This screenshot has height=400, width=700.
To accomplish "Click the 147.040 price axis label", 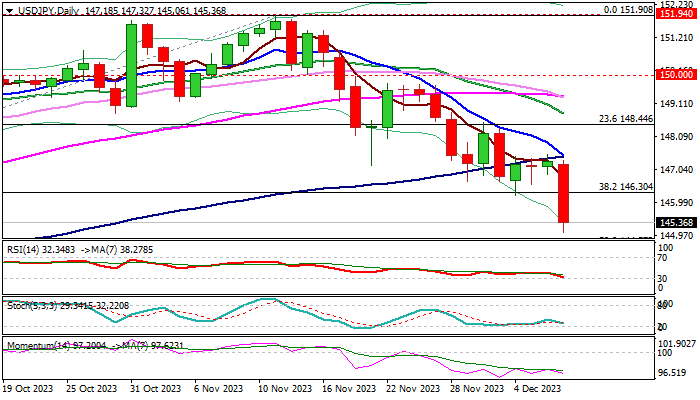I will coord(676,170).
